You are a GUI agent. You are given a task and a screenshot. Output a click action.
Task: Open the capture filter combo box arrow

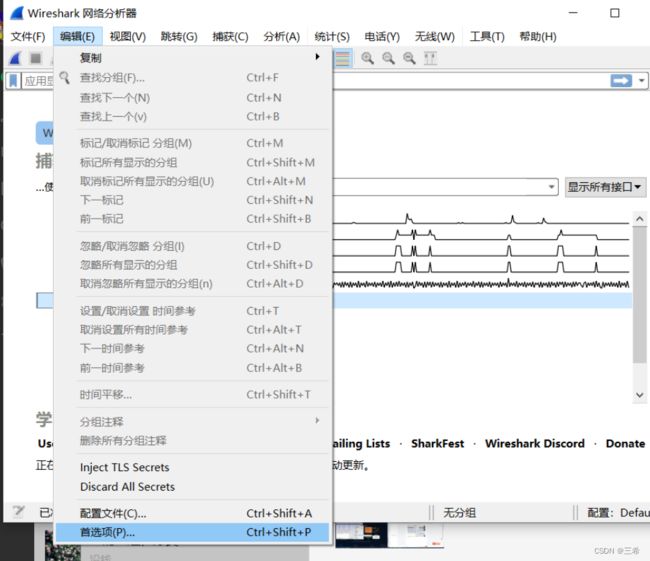pos(551,187)
